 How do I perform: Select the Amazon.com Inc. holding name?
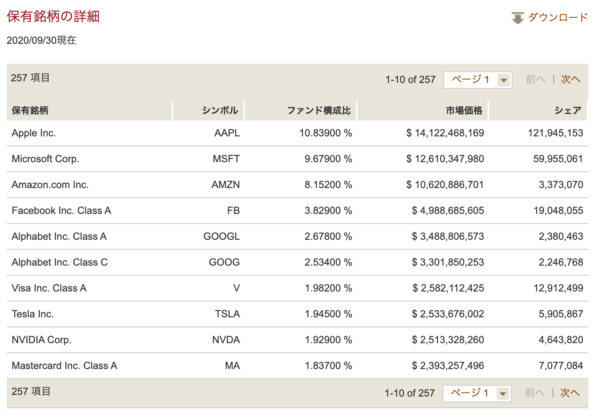50,185
